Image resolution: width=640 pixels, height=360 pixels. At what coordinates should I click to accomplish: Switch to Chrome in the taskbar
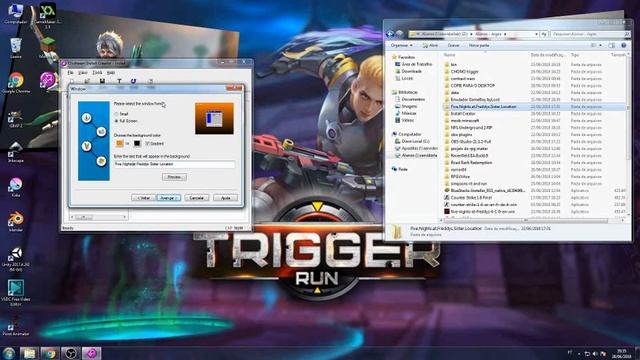click(x=50, y=353)
